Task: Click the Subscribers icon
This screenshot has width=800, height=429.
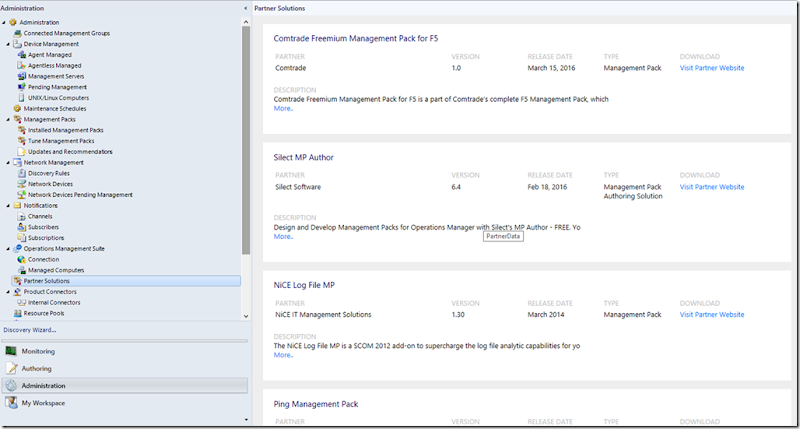Action: click(x=21, y=227)
